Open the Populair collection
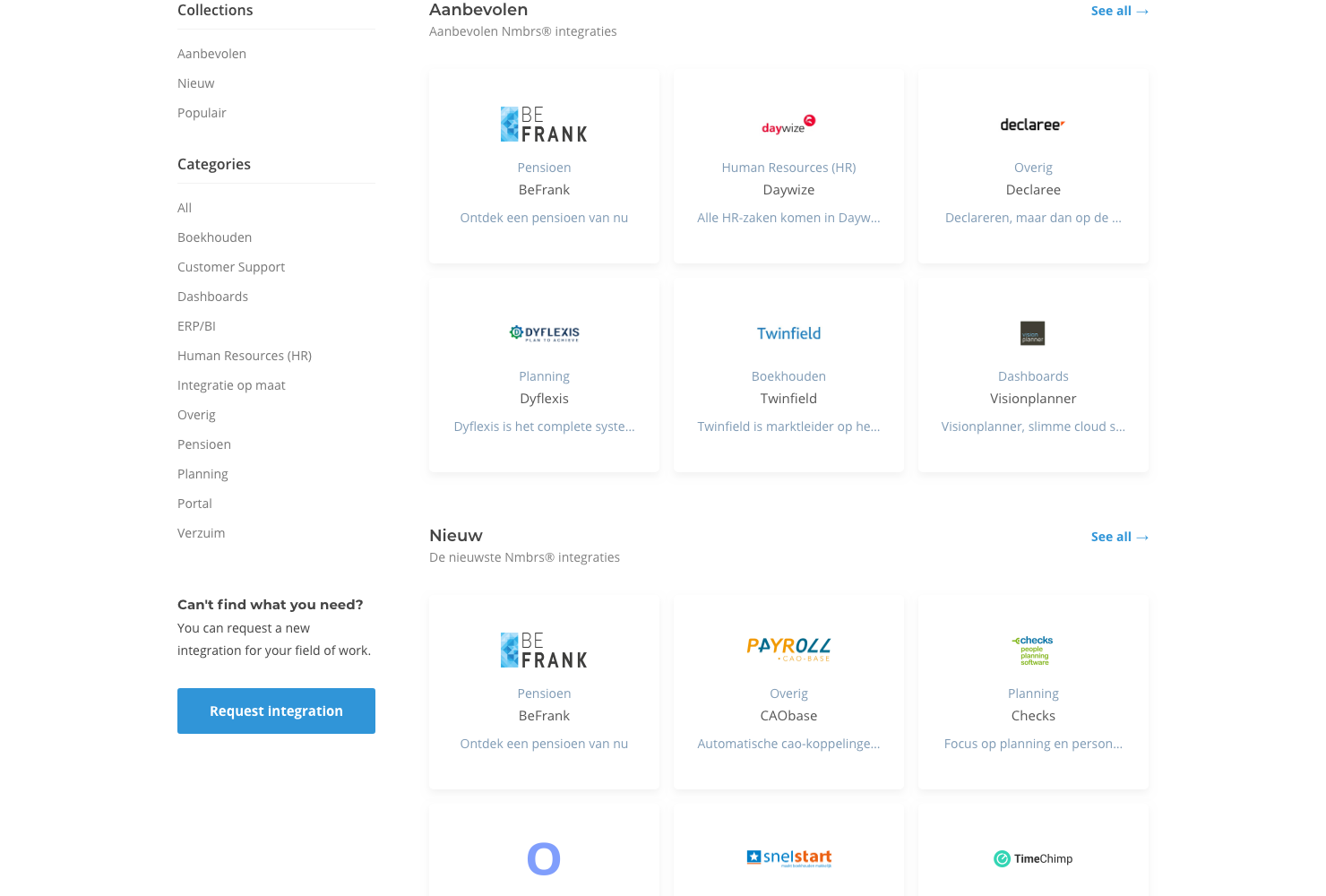 202,113
